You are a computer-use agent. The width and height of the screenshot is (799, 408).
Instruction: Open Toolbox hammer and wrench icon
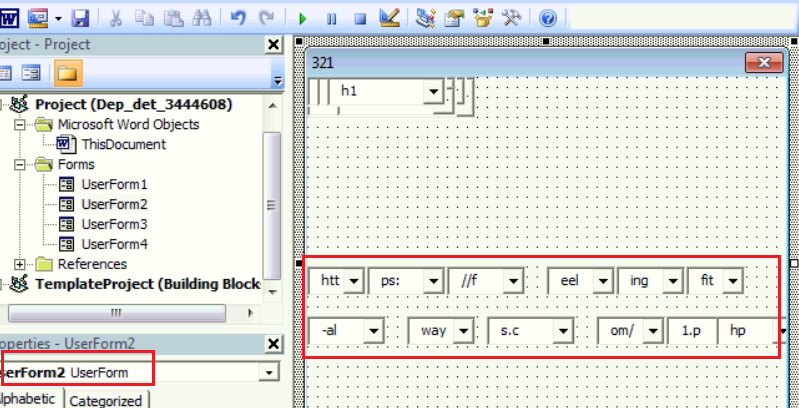511,19
